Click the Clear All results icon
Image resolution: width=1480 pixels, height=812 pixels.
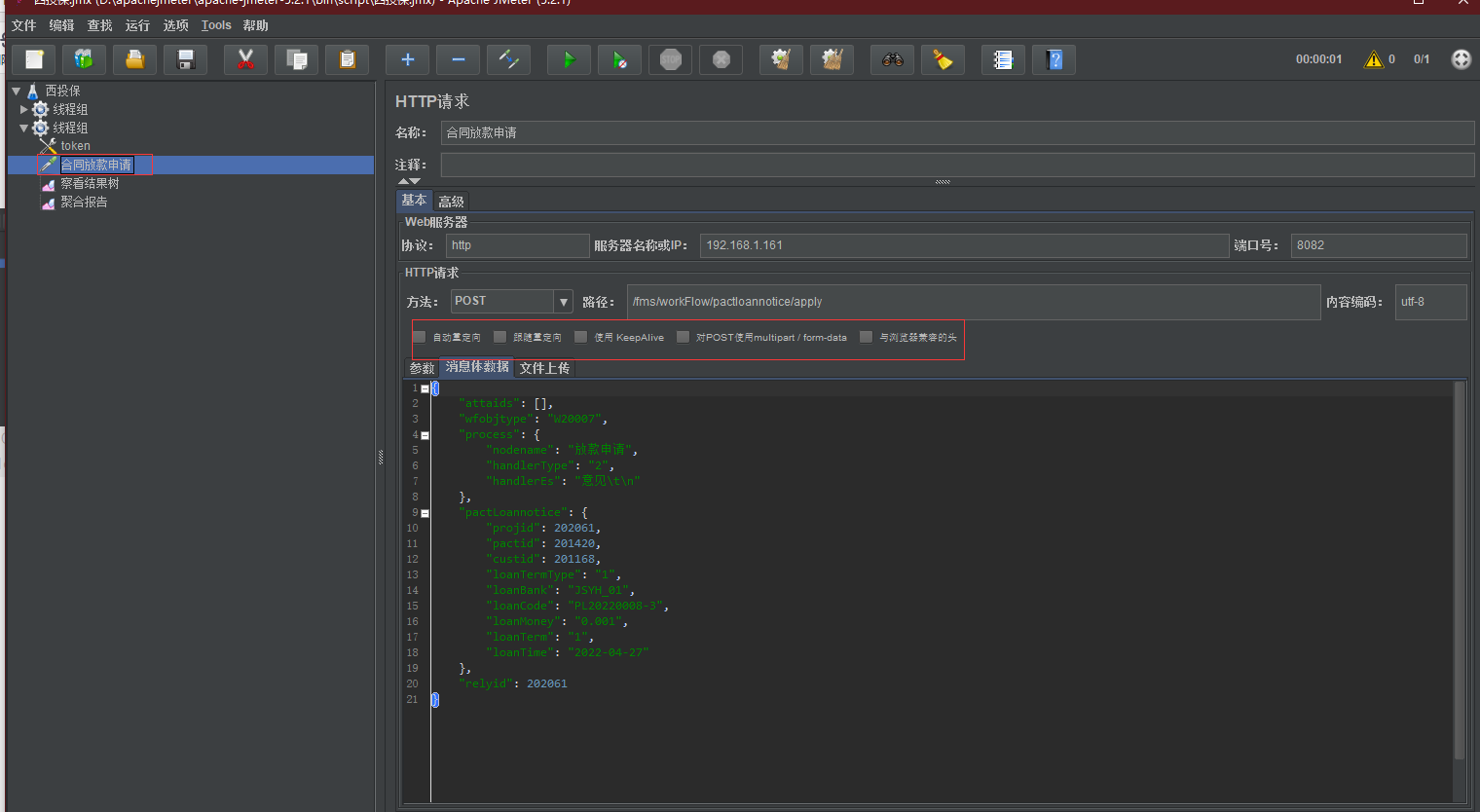(x=832, y=59)
